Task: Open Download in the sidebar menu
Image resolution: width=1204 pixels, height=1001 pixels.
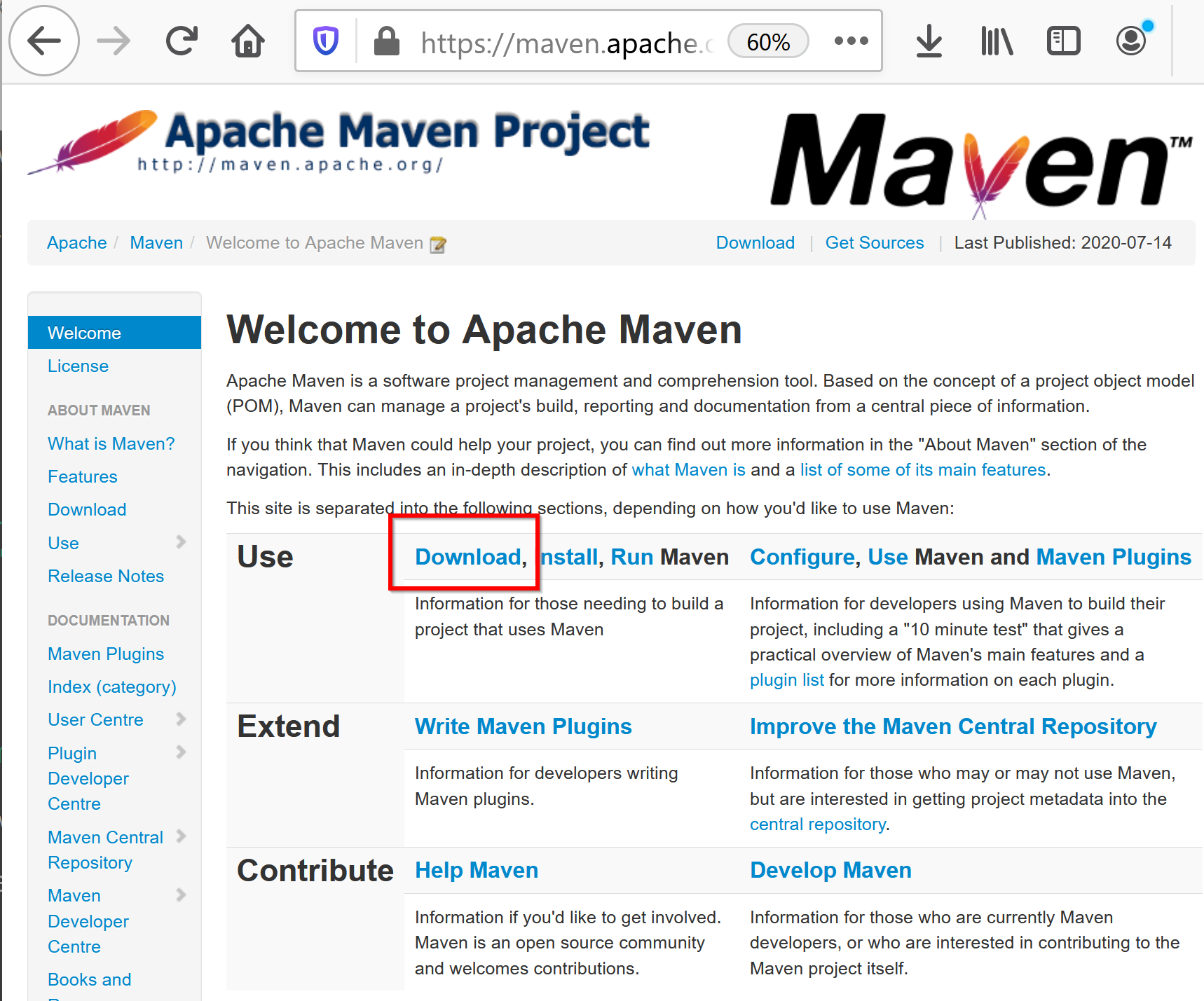Action: tap(87, 509)
